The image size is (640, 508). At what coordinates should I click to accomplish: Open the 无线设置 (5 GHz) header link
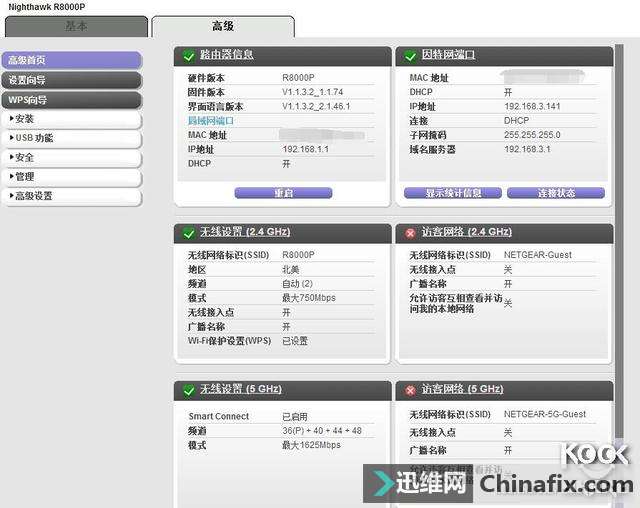tap(241, 389)
